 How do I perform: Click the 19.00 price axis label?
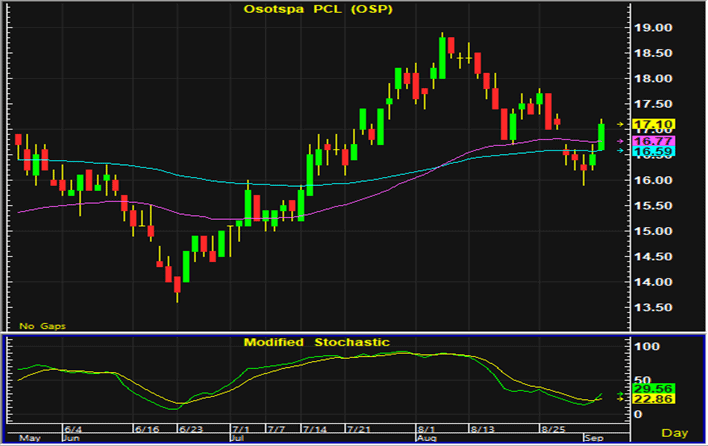click(652, 28)
